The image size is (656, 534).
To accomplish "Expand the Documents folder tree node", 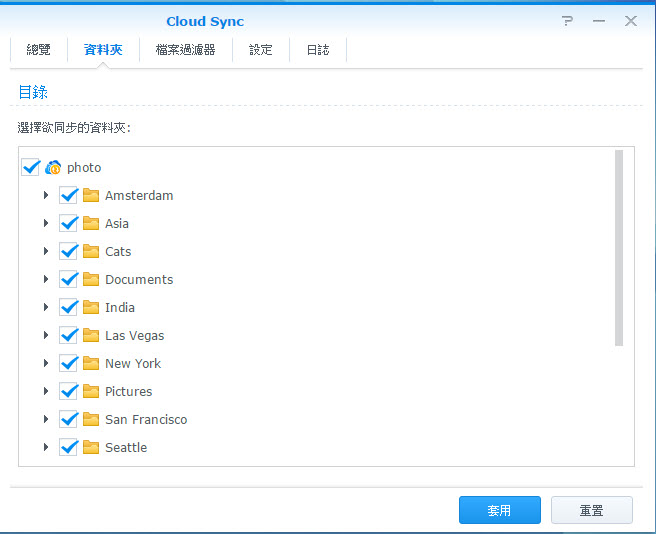I will pos(46,280).
